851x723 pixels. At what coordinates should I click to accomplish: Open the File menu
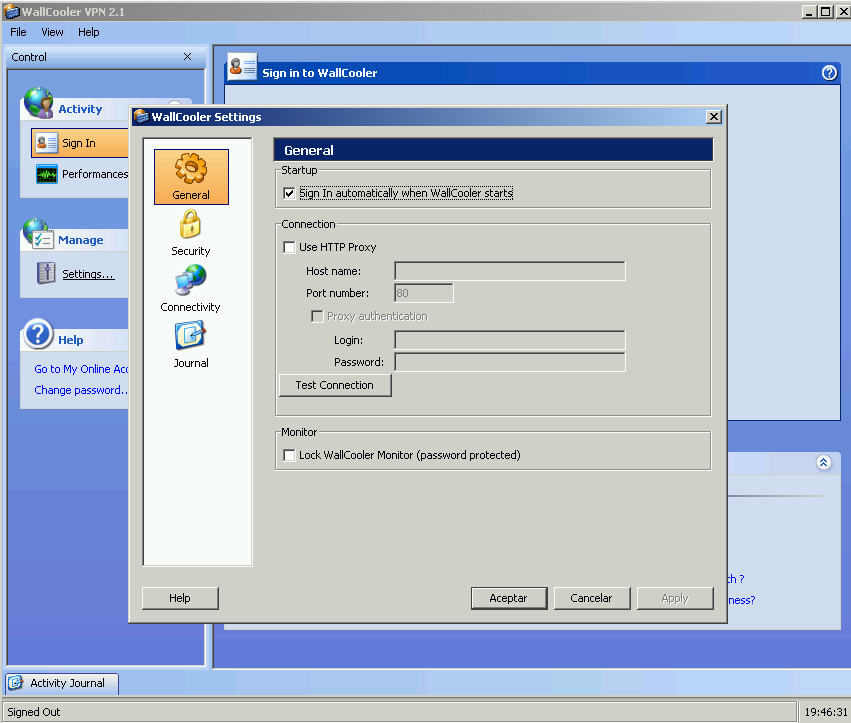(x=18, y=32)
